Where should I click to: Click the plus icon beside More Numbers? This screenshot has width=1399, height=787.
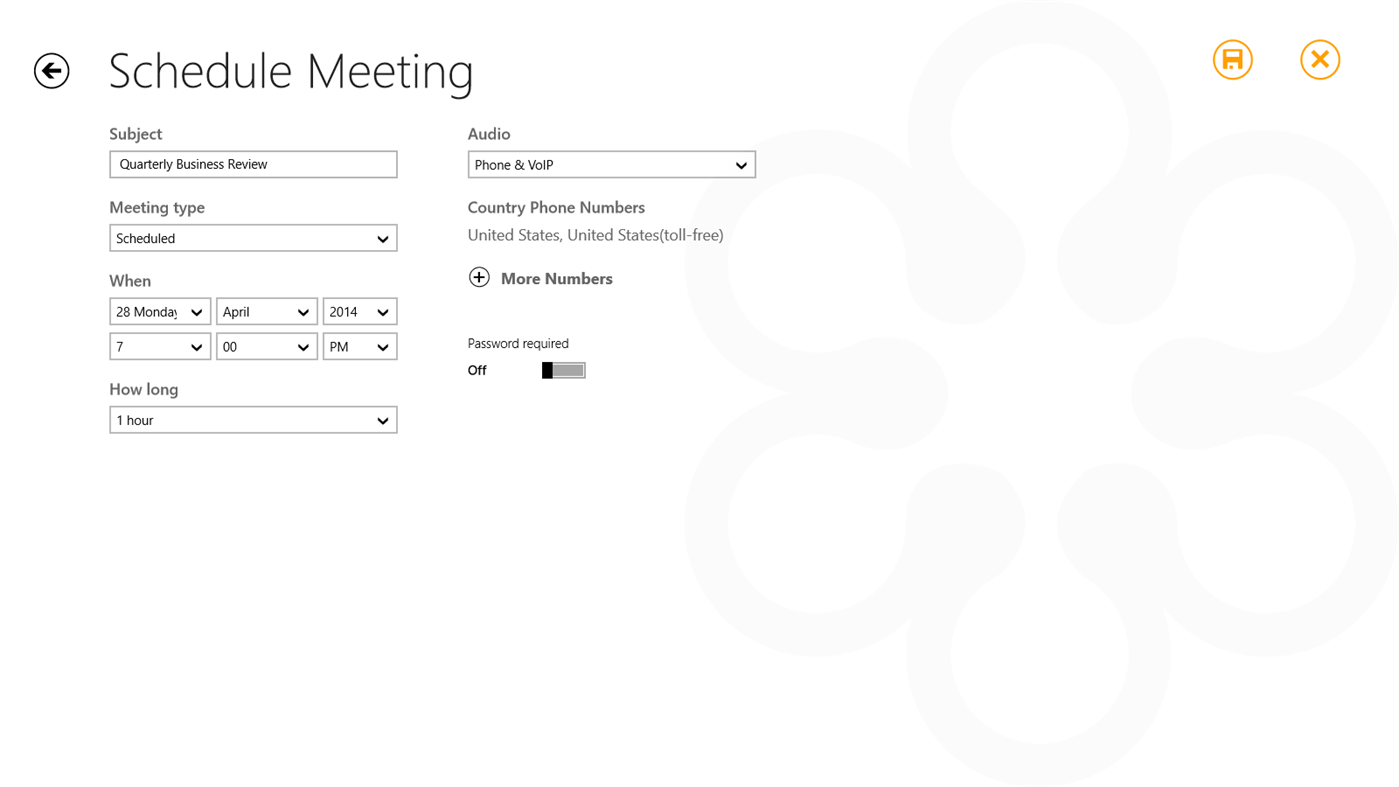479,278
